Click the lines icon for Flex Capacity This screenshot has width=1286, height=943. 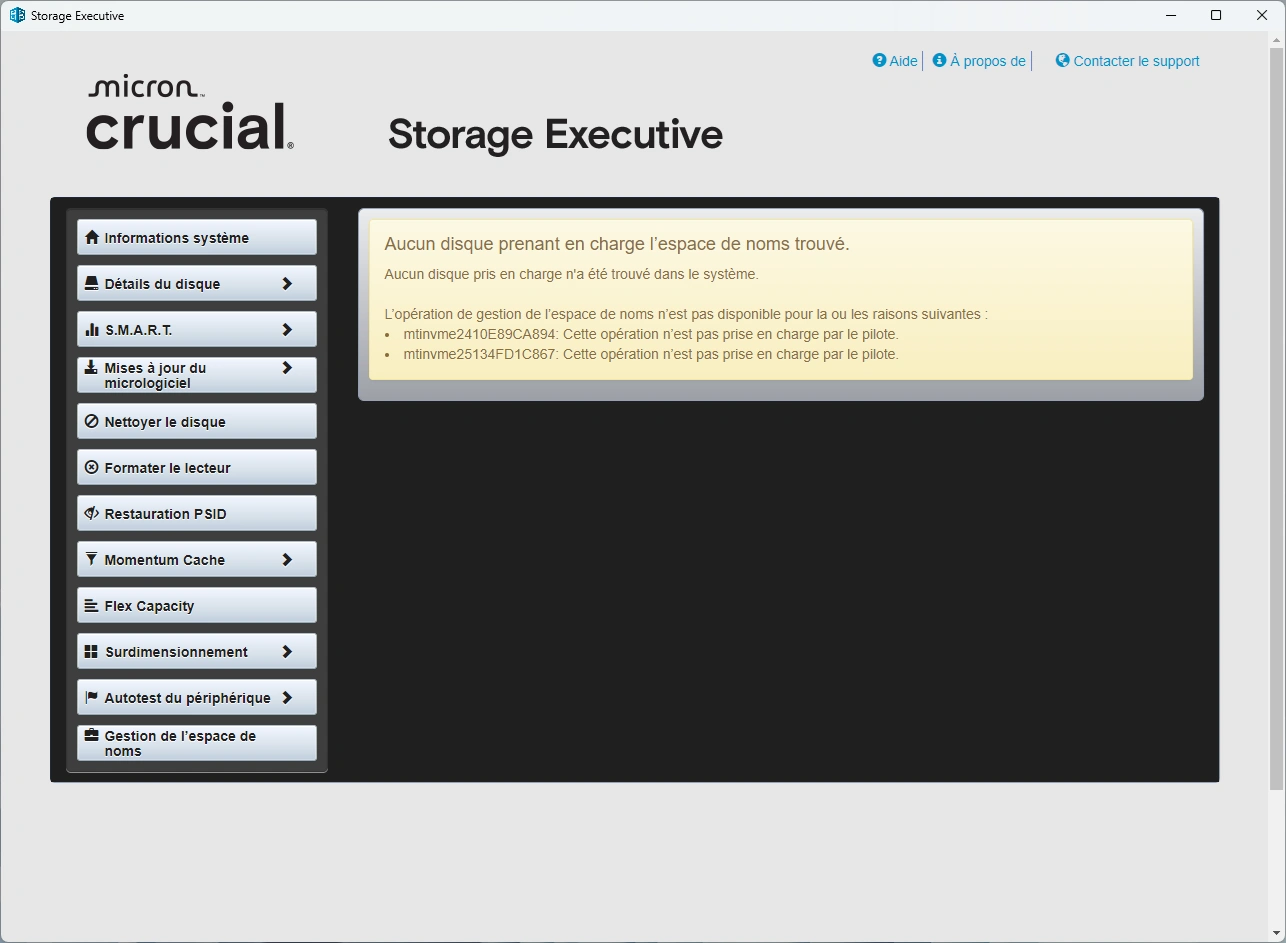pos(92,605)
